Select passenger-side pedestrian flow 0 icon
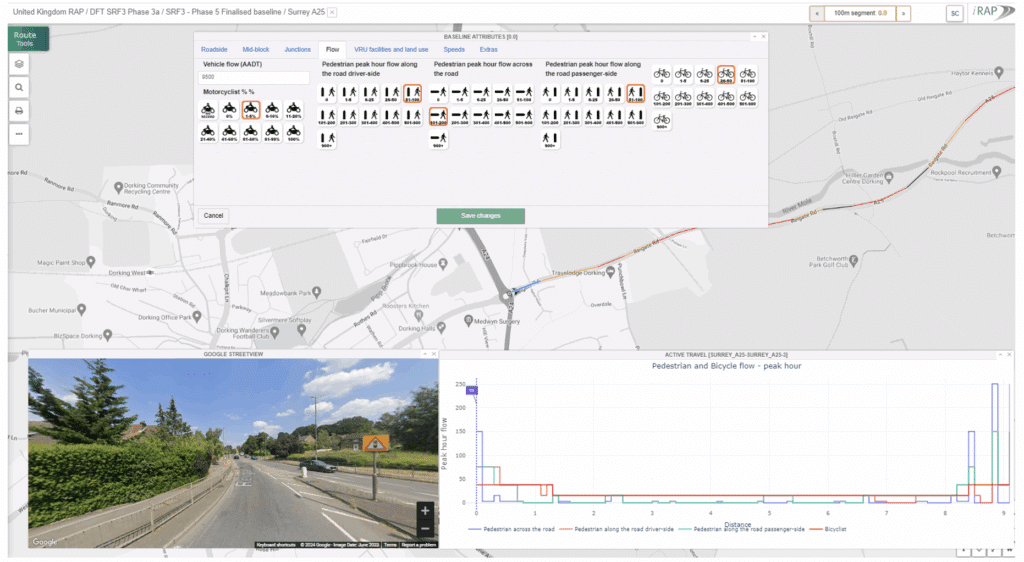 [x=550, y=93]
